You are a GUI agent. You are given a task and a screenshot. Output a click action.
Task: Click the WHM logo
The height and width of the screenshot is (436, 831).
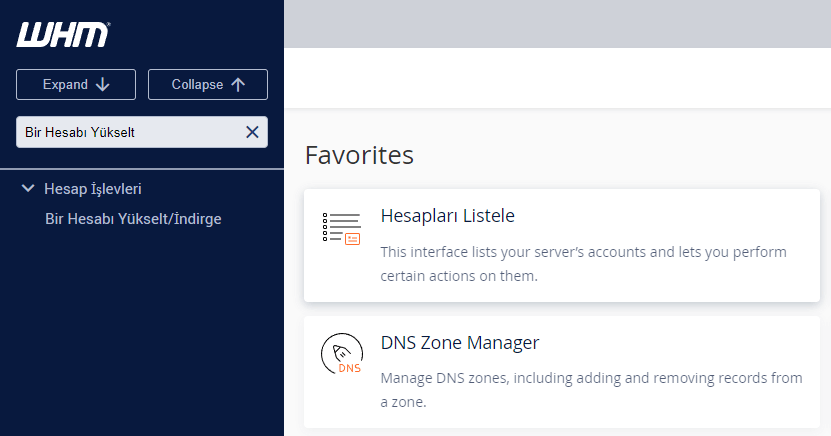63,35
